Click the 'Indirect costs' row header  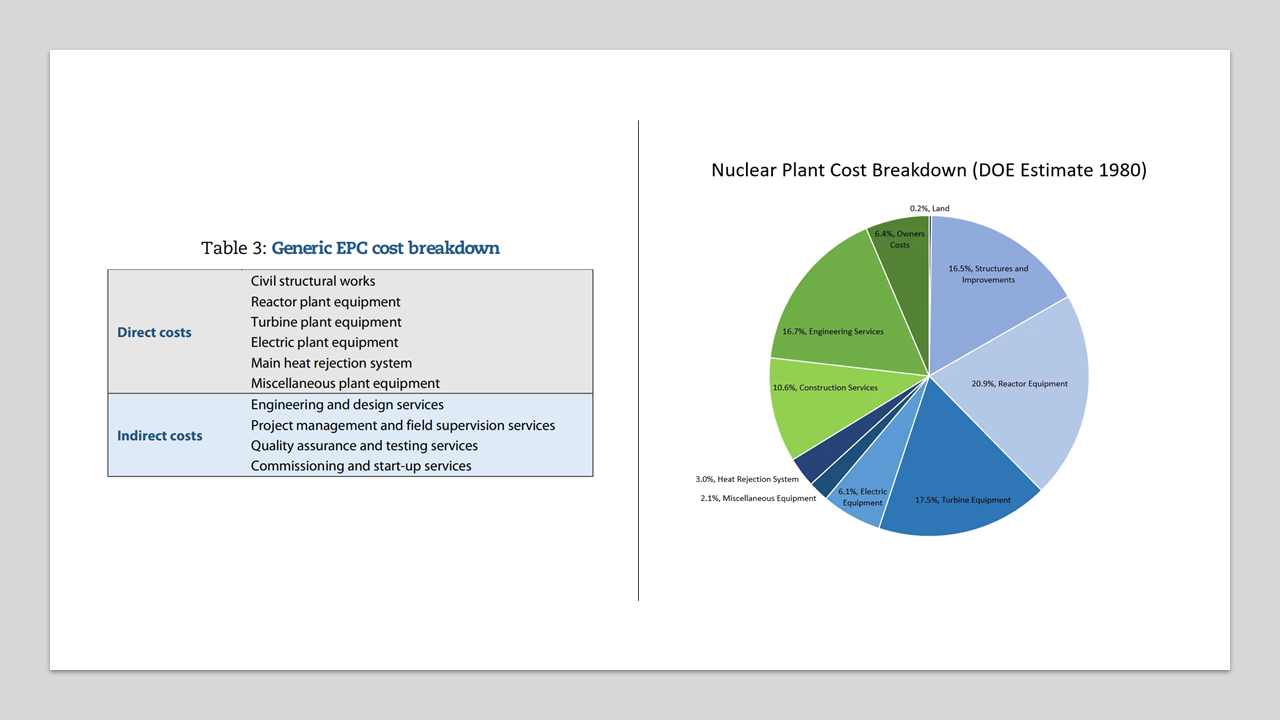coord(160,436)
